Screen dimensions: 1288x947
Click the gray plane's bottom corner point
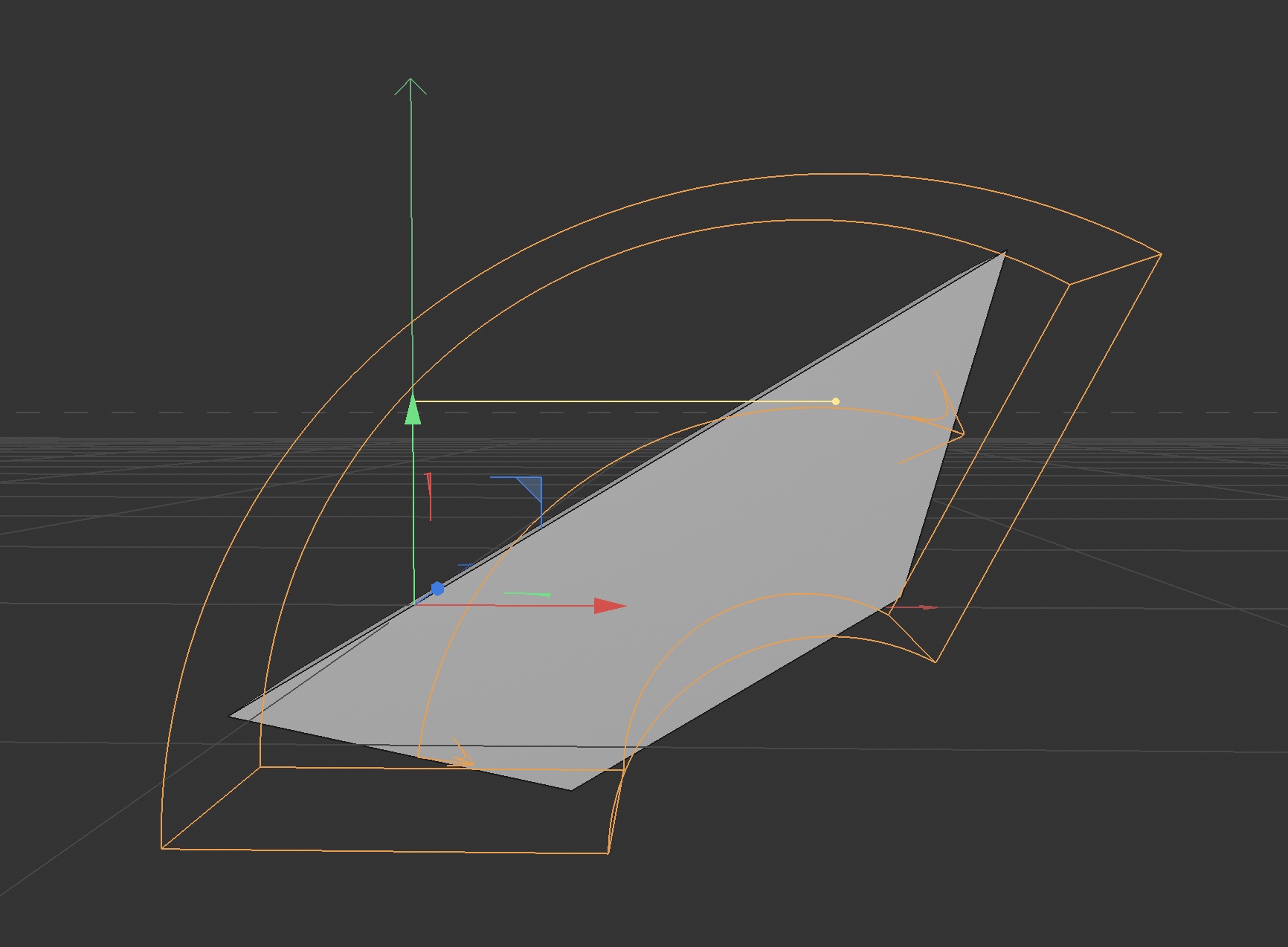coord(570,789)
